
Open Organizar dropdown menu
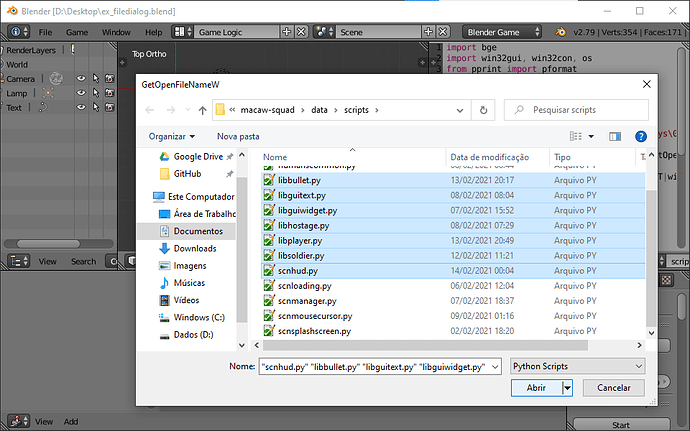click(172, 136)
